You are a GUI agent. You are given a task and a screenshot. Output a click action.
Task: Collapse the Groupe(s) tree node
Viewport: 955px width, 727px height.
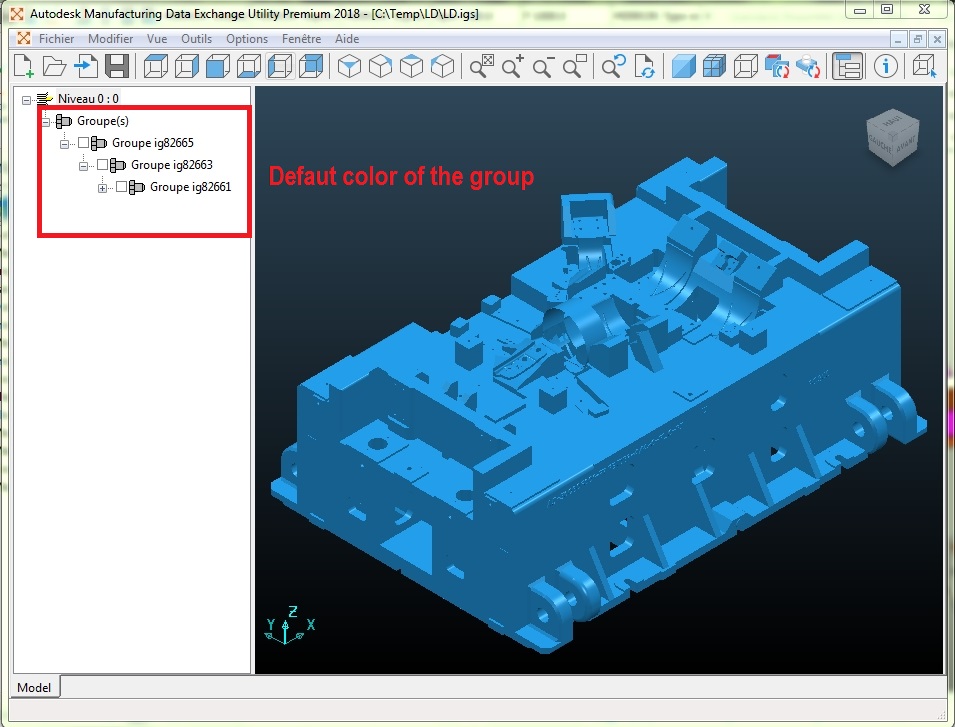coord(45,120)
